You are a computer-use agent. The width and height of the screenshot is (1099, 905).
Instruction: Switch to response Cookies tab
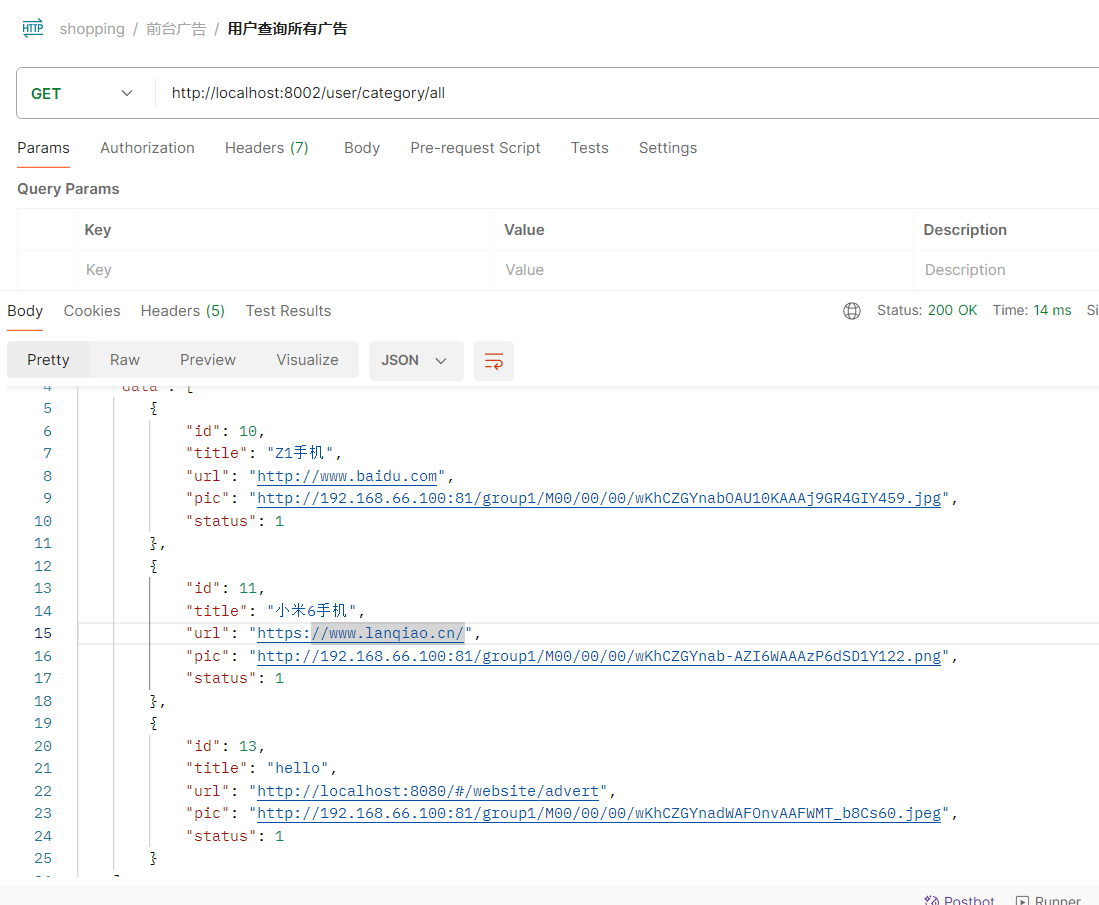pos(92,311)
